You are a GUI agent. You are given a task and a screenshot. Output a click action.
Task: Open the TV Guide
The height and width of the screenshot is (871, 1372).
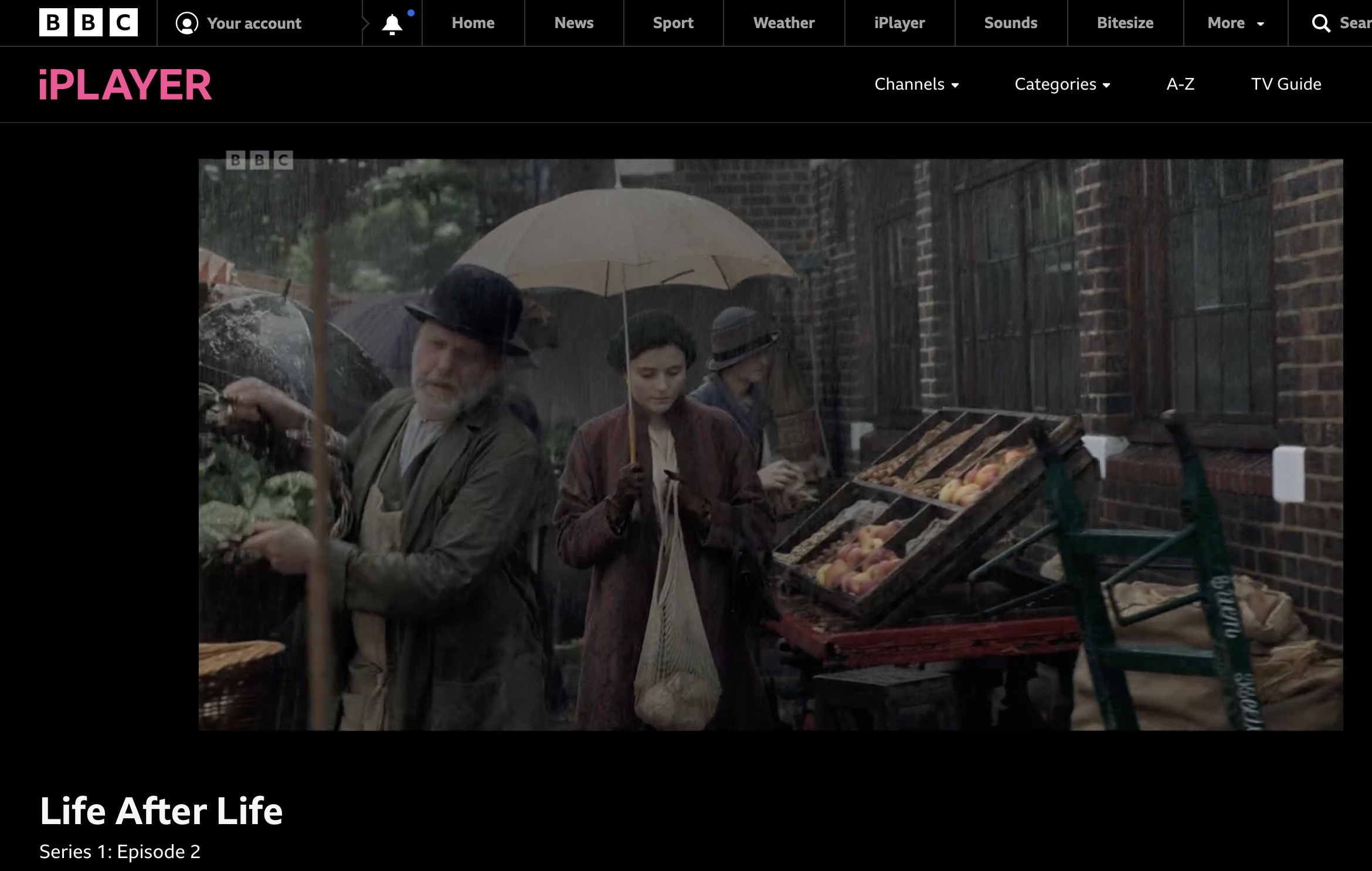tap(1286, 84)
